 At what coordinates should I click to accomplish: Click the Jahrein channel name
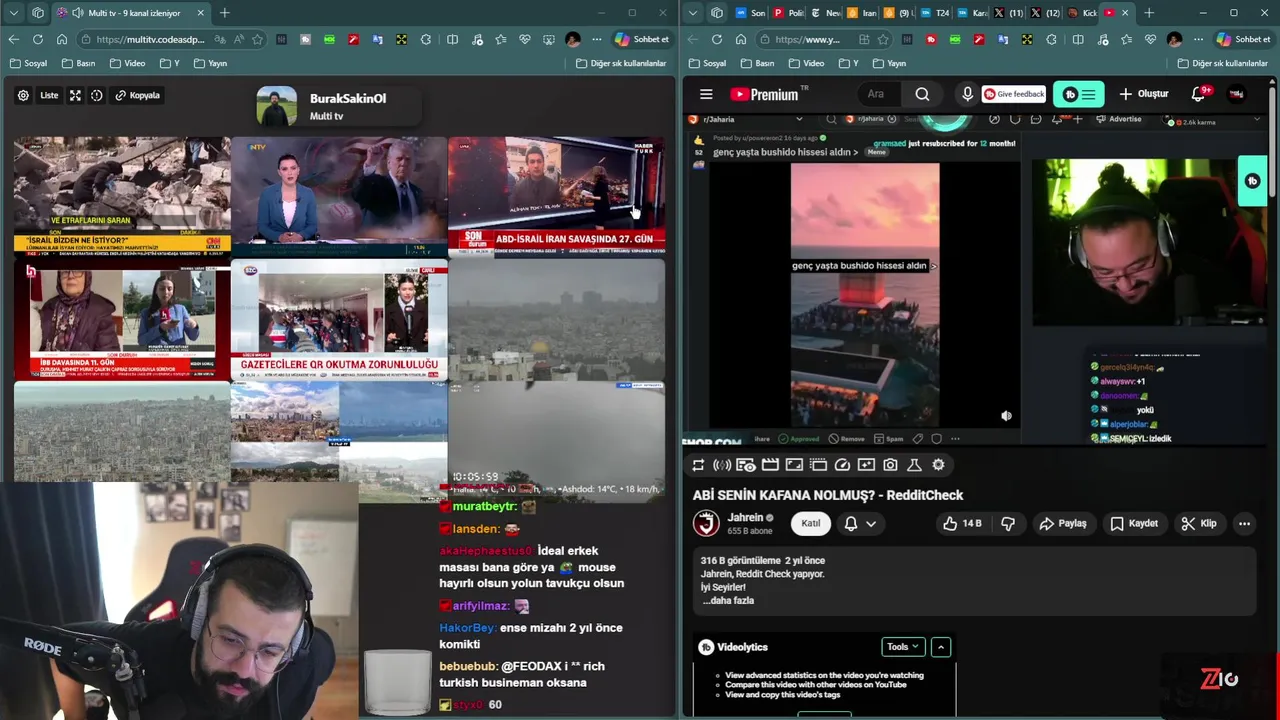[x=746, y=517]
